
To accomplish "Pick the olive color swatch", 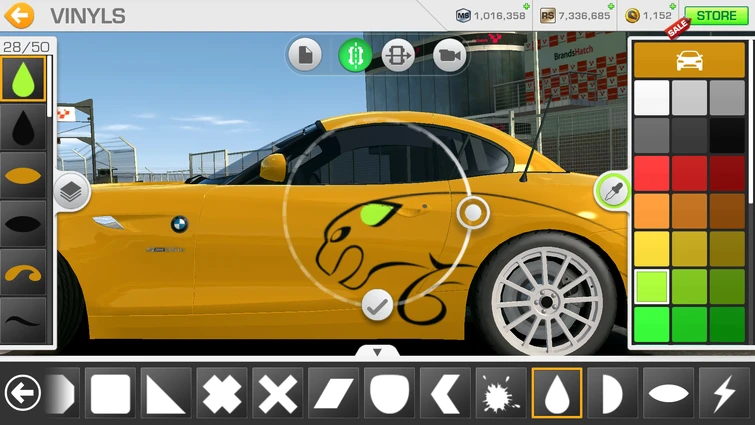I will click(x=727, y=249).
